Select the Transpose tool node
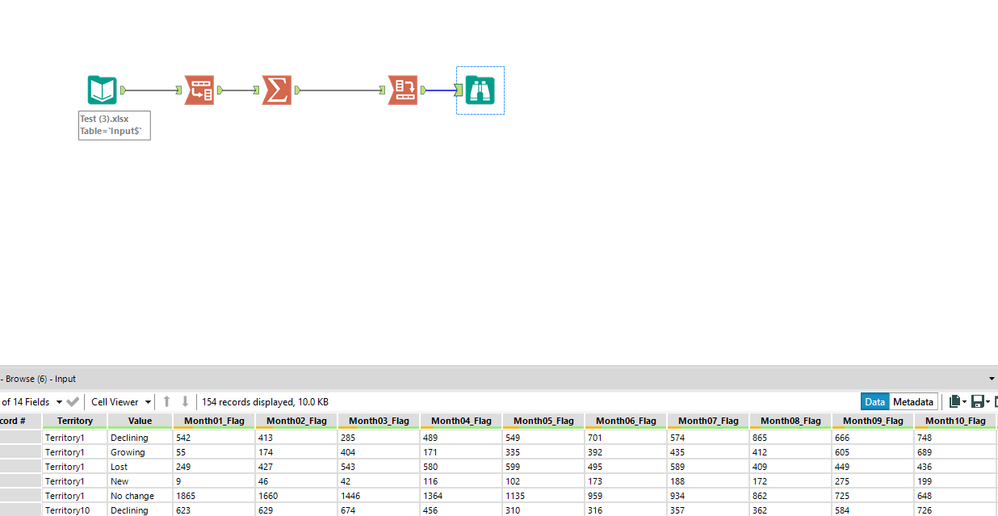 (199, 90)
